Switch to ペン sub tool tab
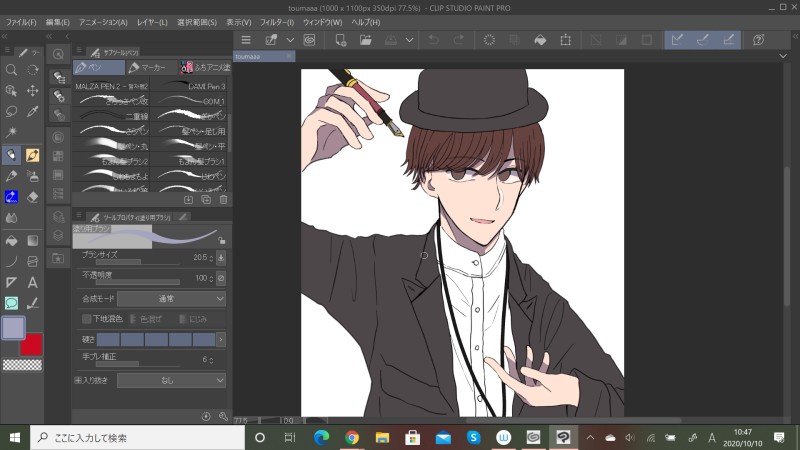The height and width of the screenshot is (450, 800). point(98,67)
